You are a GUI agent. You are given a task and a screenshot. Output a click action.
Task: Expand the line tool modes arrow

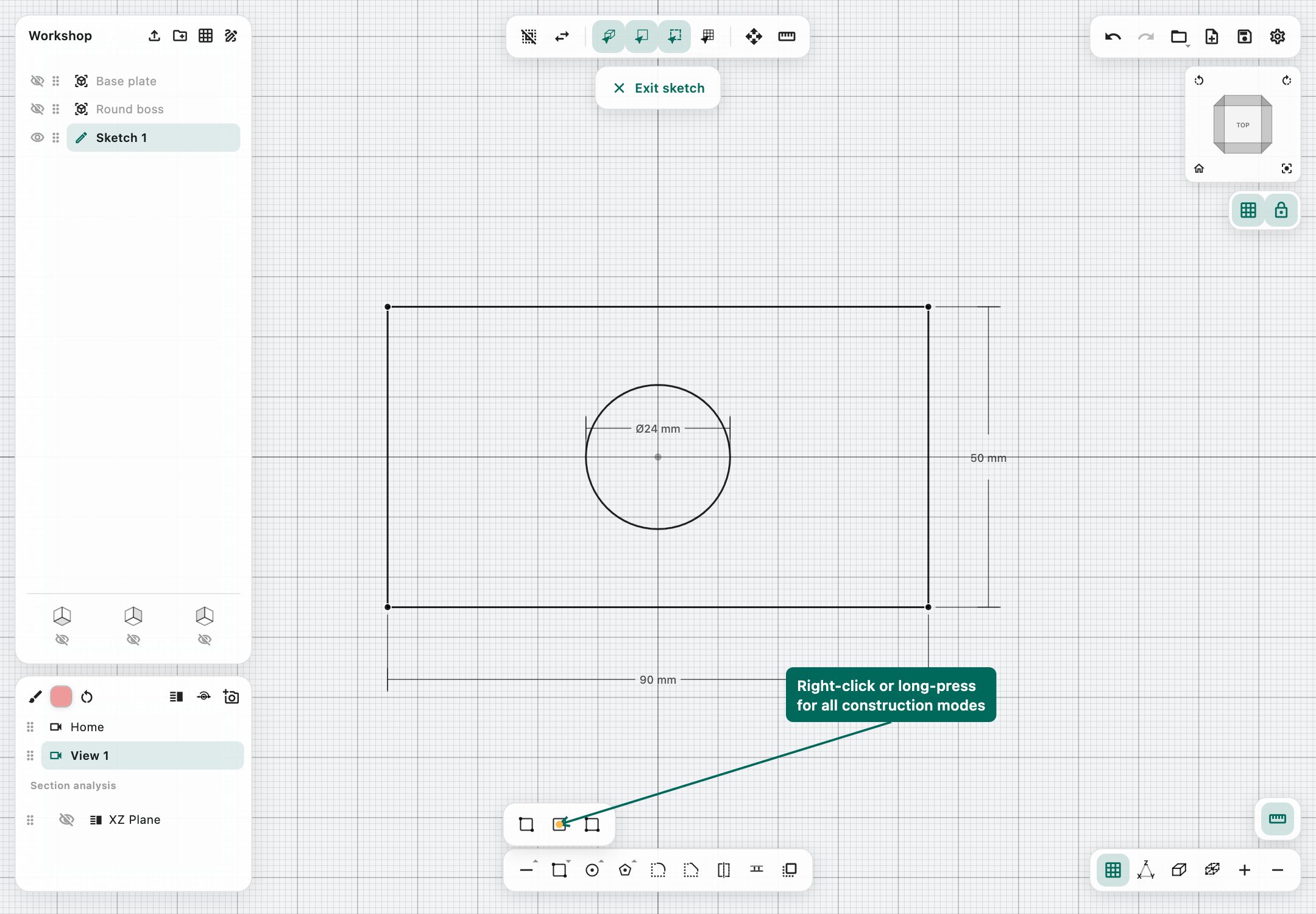coord(536,861)
